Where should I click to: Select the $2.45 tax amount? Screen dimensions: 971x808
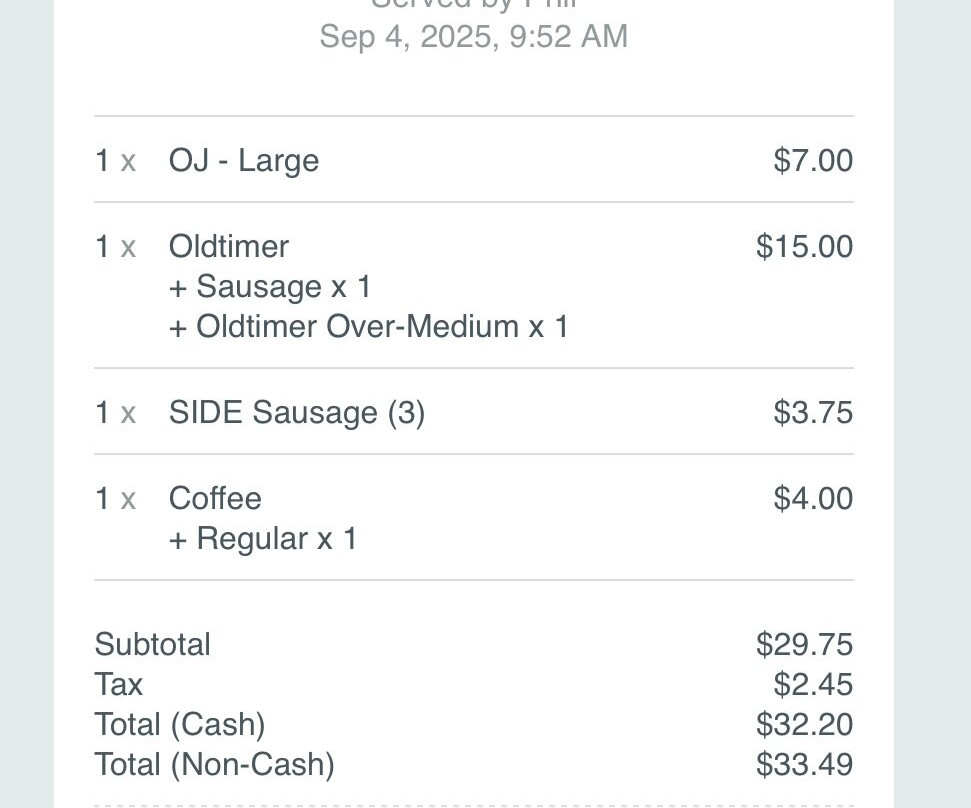click(x=812, y=685)
